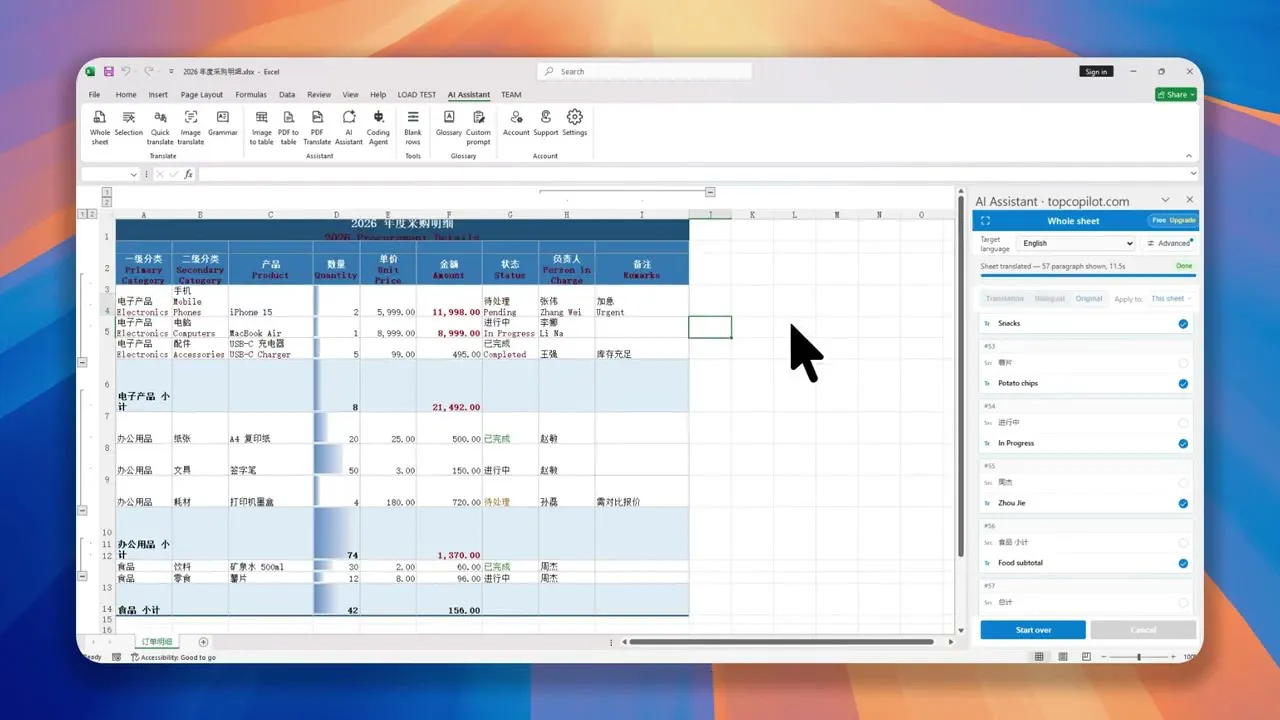Select the Potato chips translation radio

point(1183,384)
